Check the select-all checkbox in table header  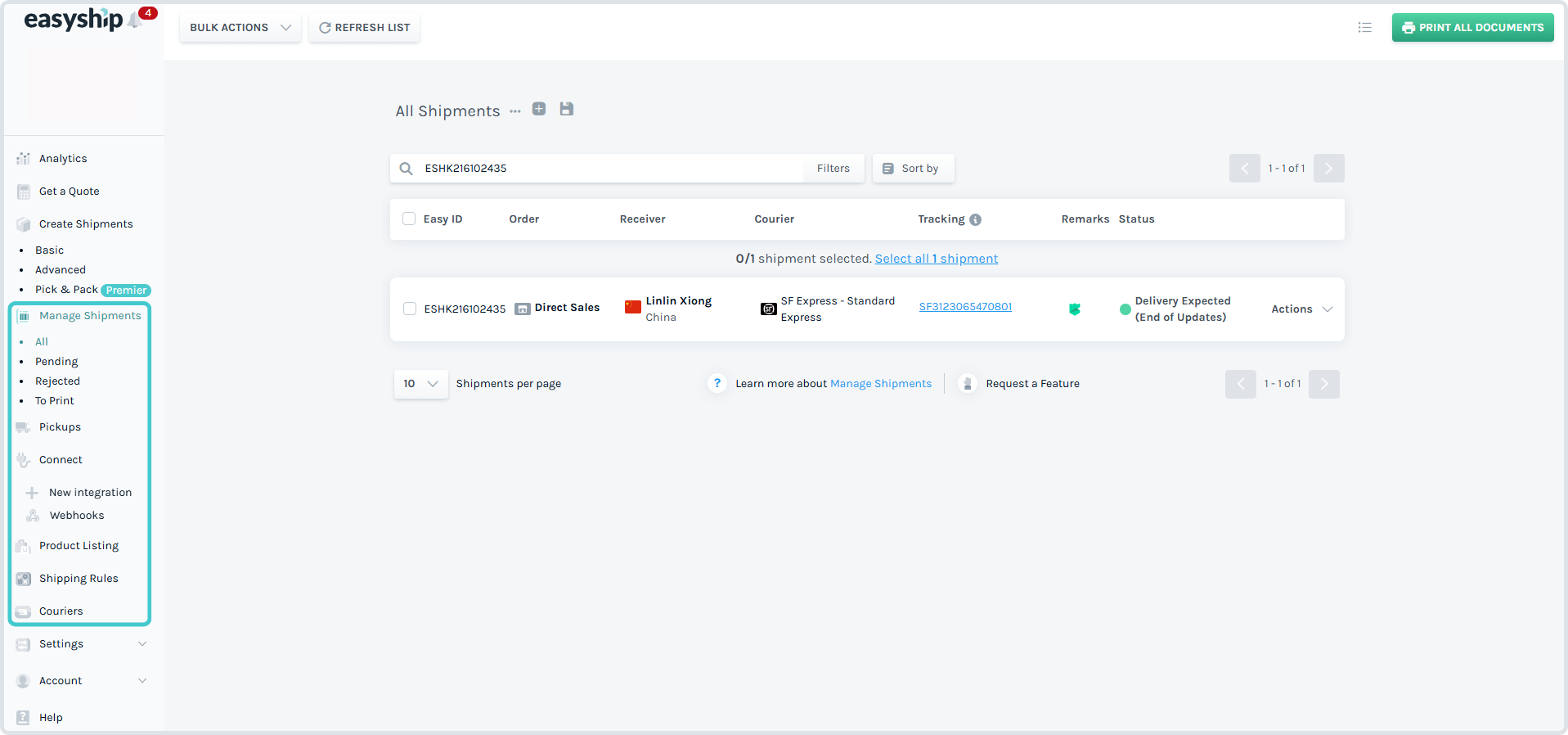pyautogui.click(x=409, y=219)
